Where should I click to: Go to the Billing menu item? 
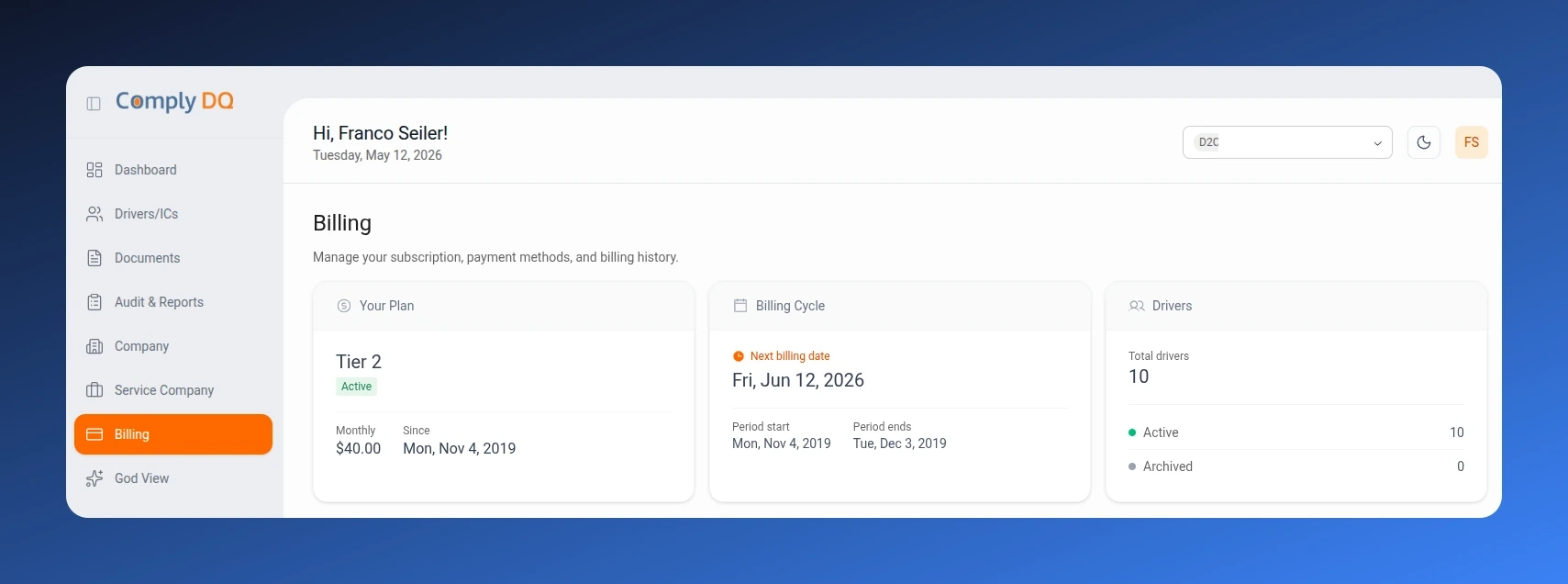pyautogui.click(x=173, y=434)
